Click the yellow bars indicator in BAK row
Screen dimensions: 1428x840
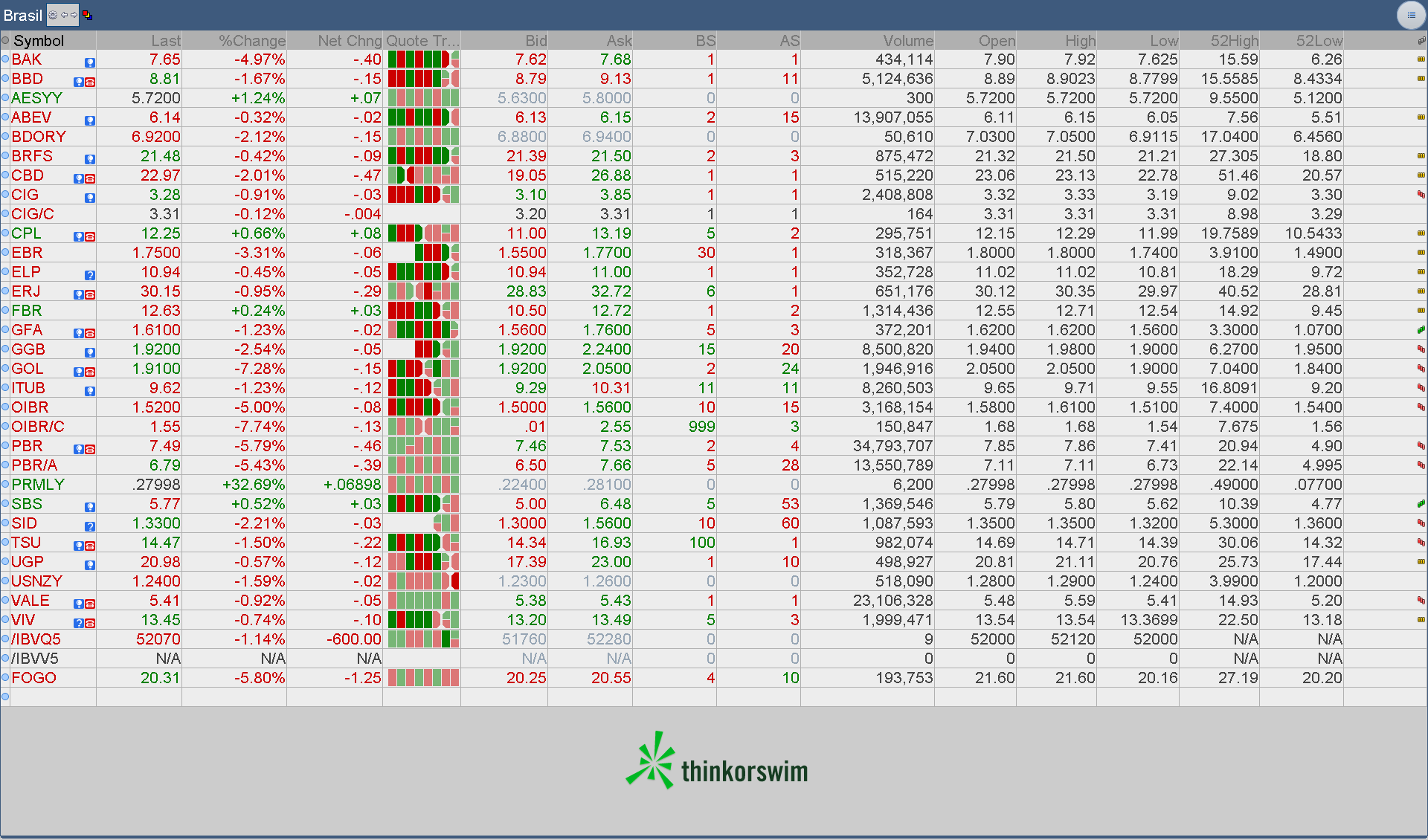(x=1421, y=59)
